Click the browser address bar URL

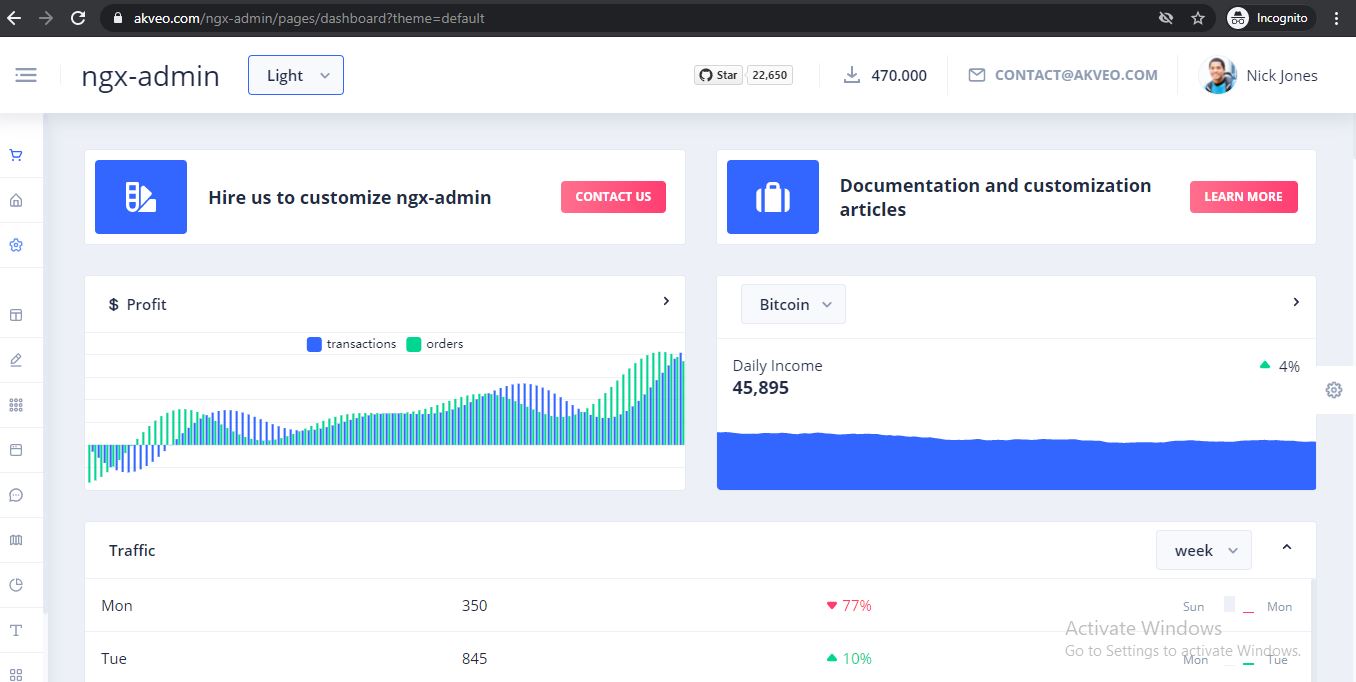coord(309,18)
